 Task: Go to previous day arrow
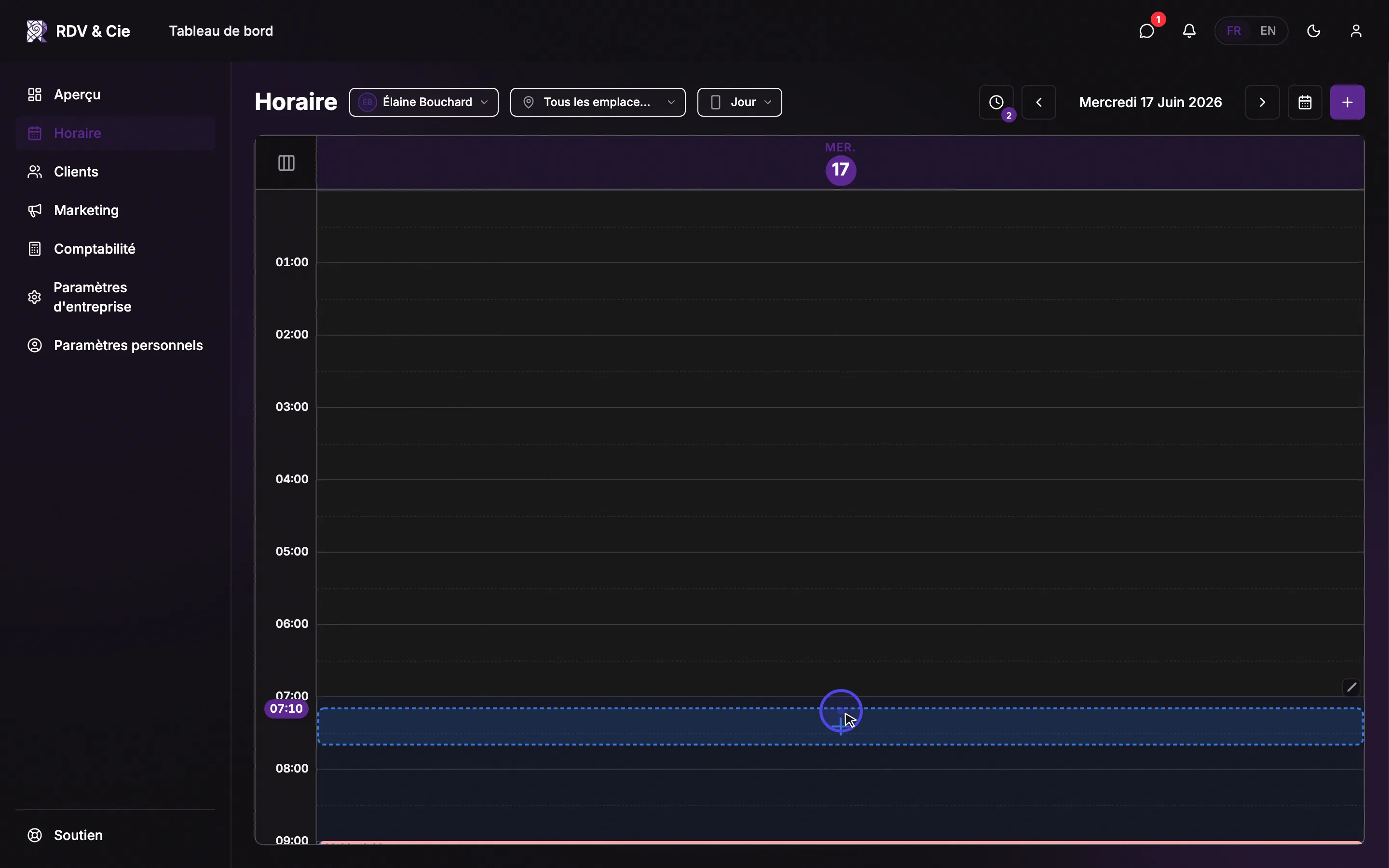pyautogui.click(x=1039, y=102)
